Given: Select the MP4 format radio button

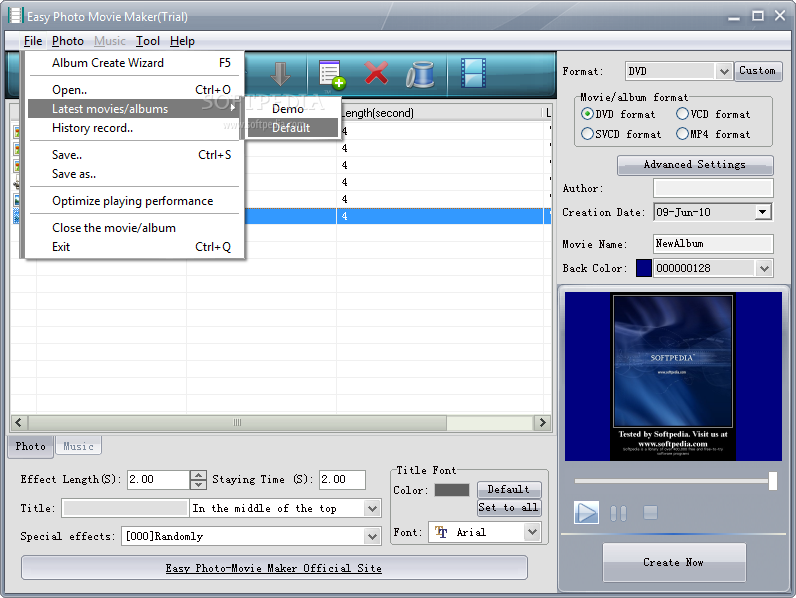Looking at the screenshot, I should click(682, 134).
